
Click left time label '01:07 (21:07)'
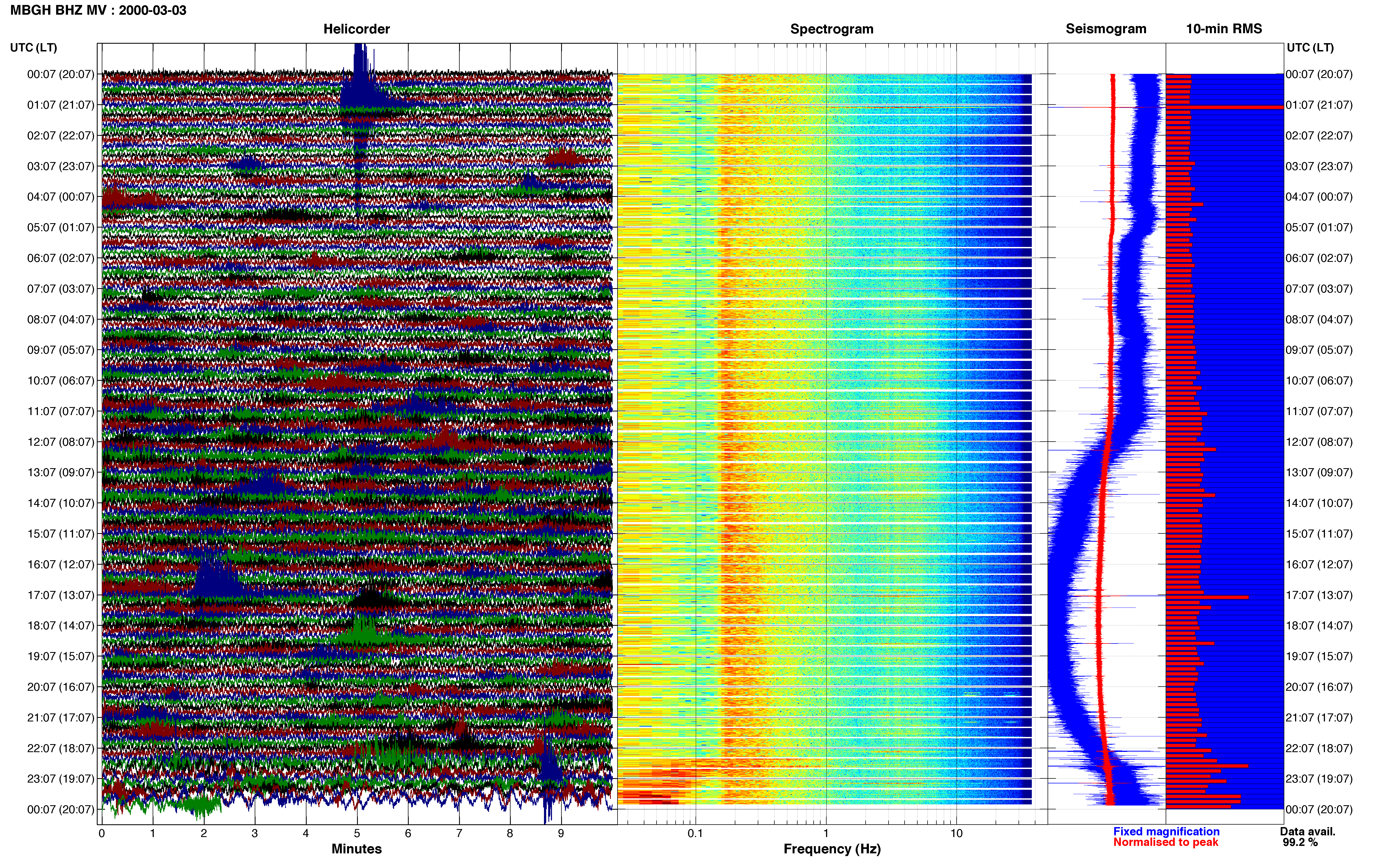coord(61,105)
